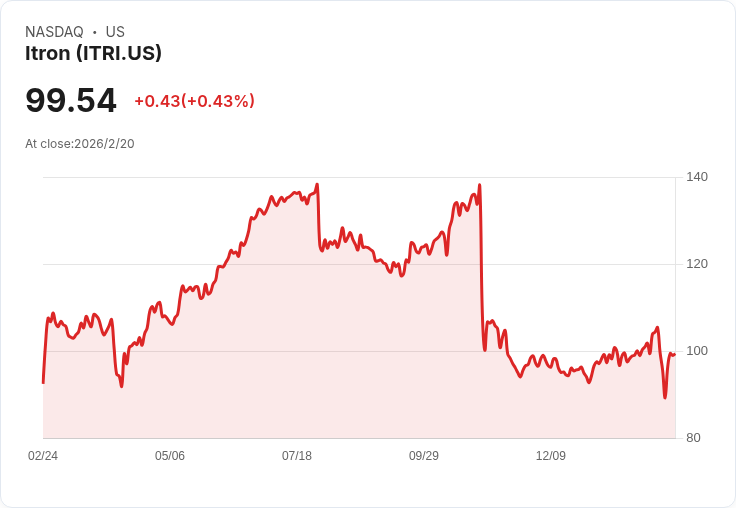This screenshot has height=508, width=736.
Task: Click the NASDAQ exchange label
Action: (54, 32)
